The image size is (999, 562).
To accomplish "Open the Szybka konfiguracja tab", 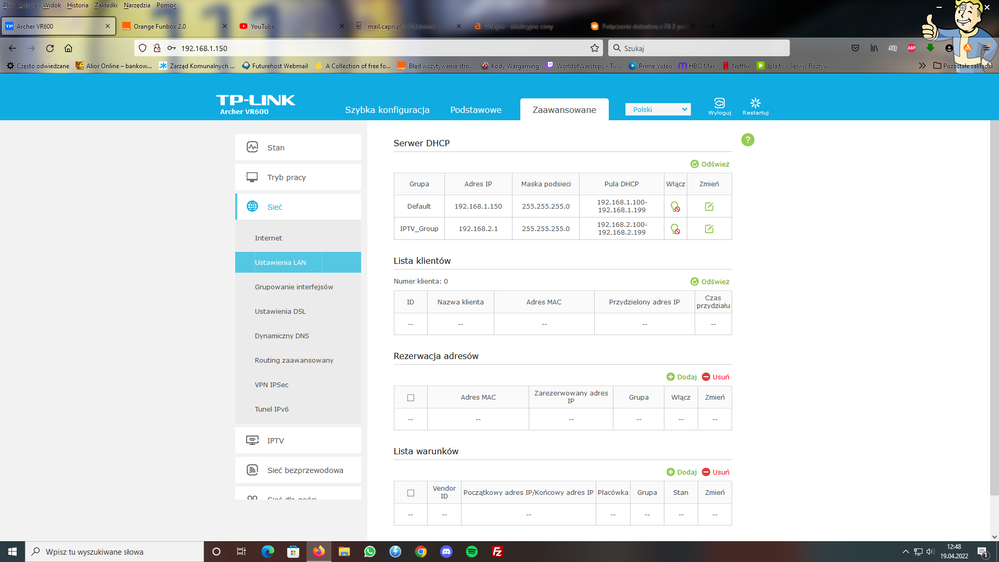I will point(387,110).
